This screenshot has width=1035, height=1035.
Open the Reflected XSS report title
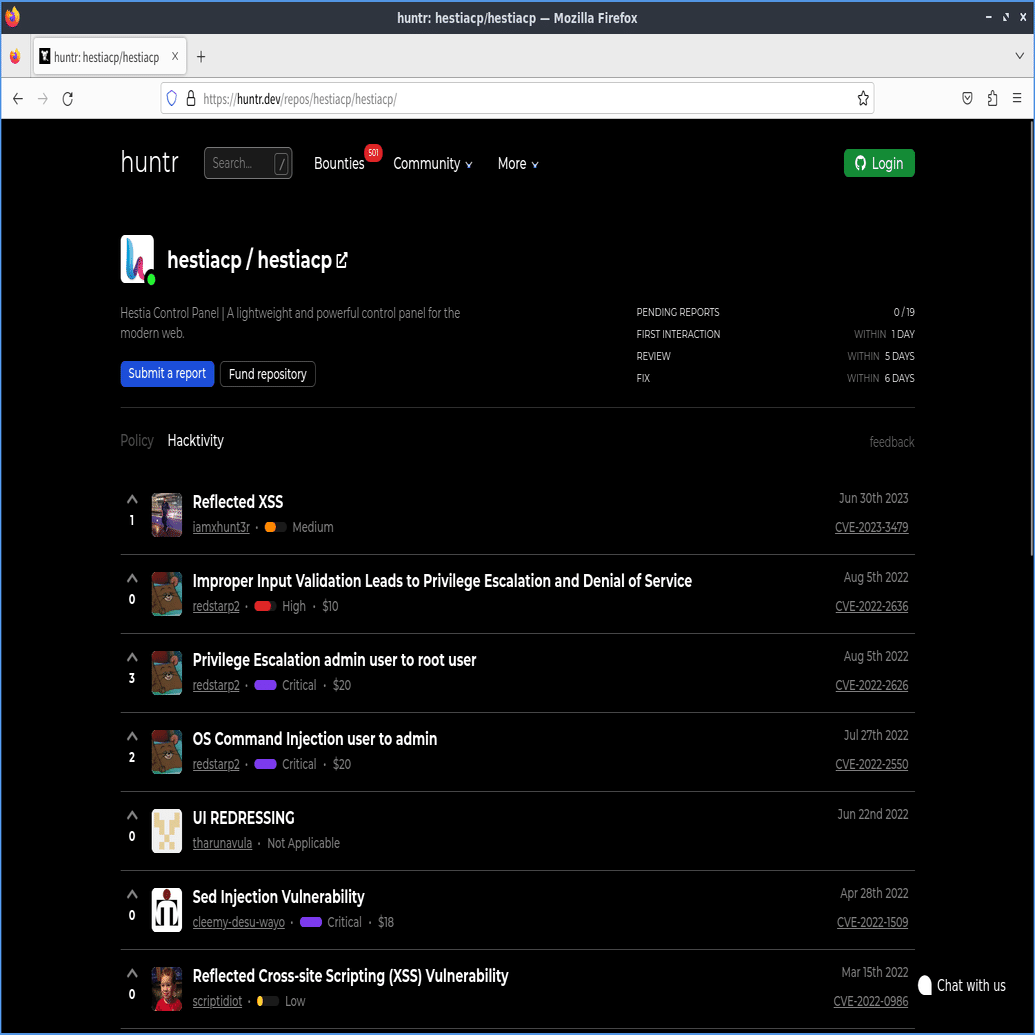(238, 502)
